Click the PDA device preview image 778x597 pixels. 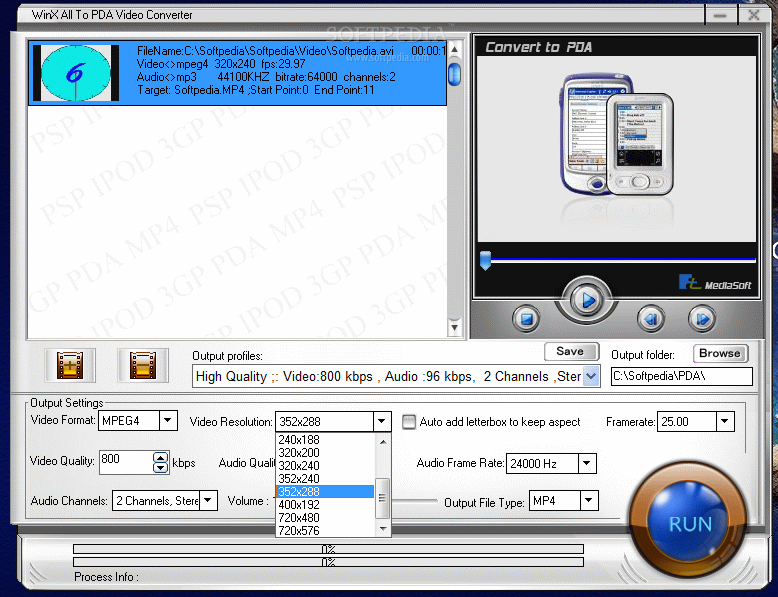617,134
